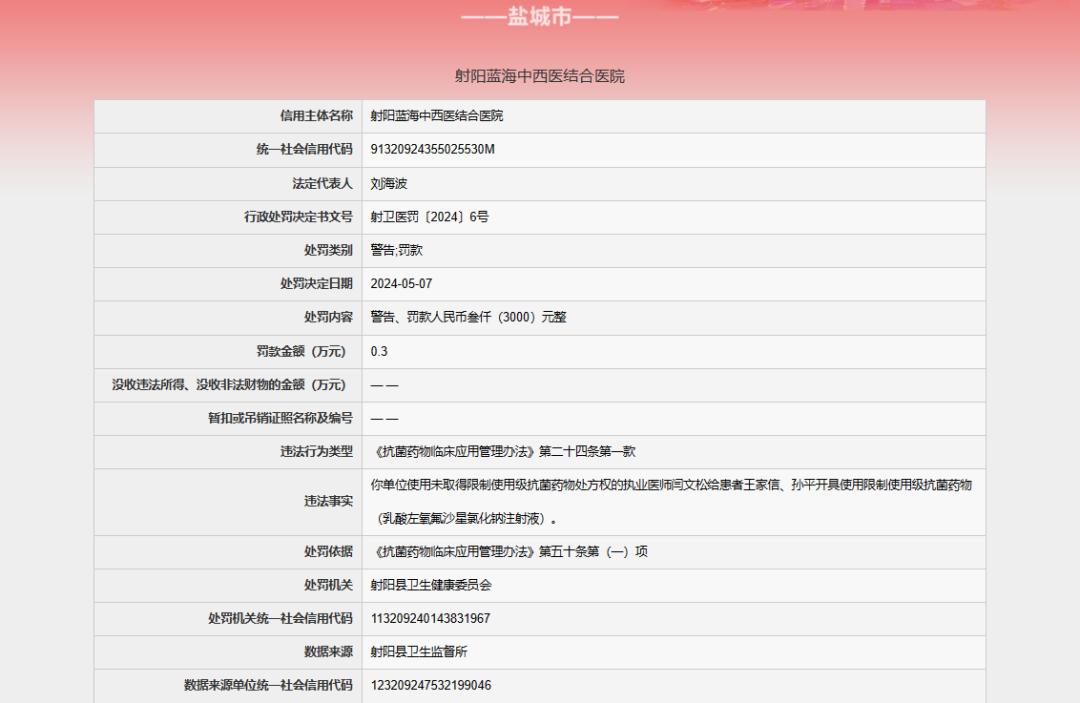Select the value 射阳县卫生健康委员会
Screen dimensions: 1080x703
(x=431, y=585)
